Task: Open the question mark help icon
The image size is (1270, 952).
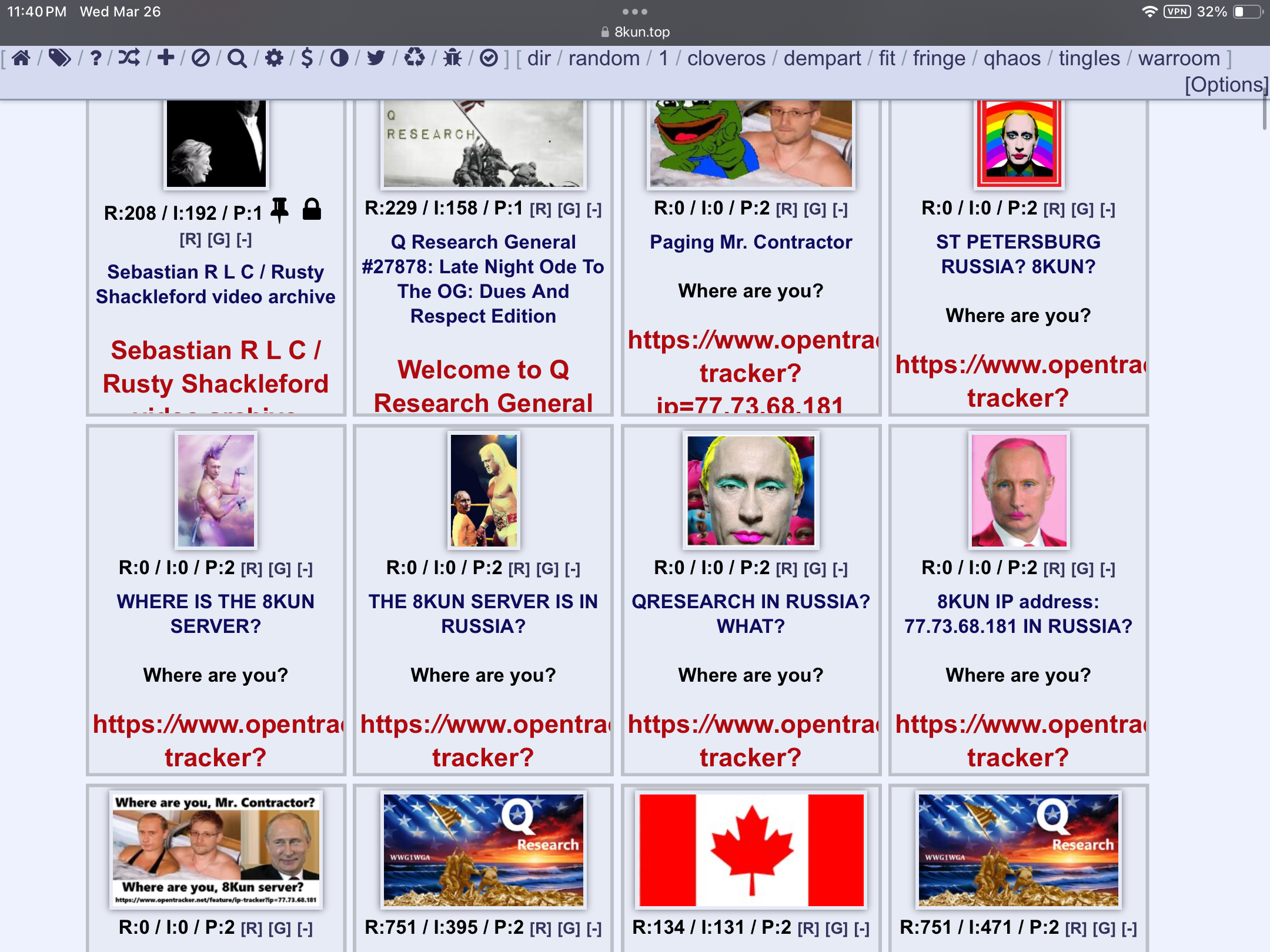Action: tap(96, 58)
